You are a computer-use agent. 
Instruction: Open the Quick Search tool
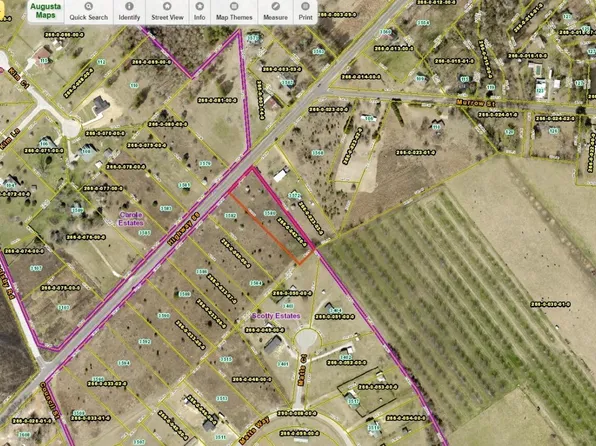coord(89,12)
